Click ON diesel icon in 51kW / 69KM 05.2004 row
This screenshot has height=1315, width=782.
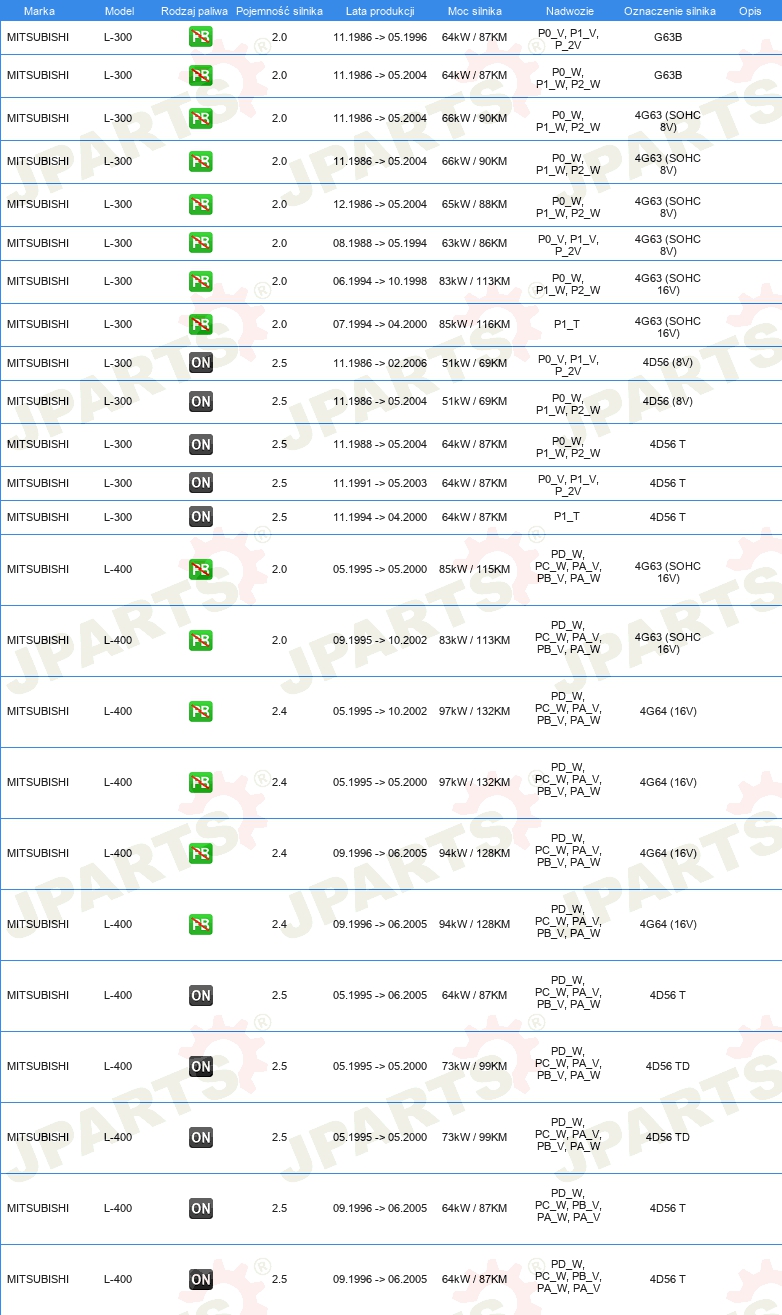200,401
